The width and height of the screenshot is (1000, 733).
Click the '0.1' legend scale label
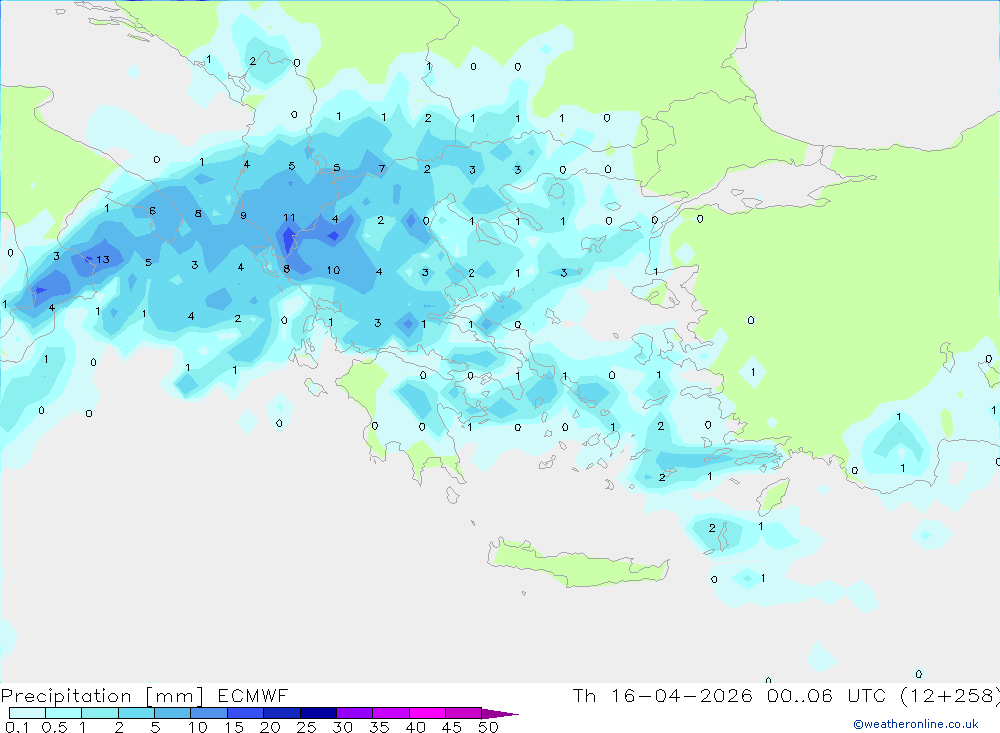[17, 727]
